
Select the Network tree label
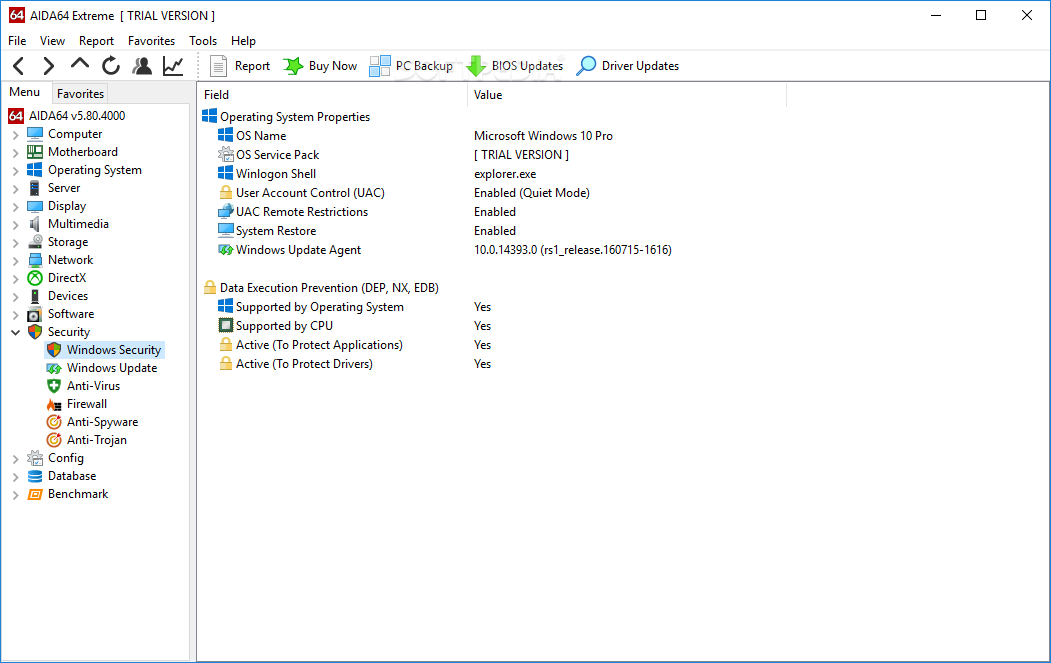pos(70,260)
